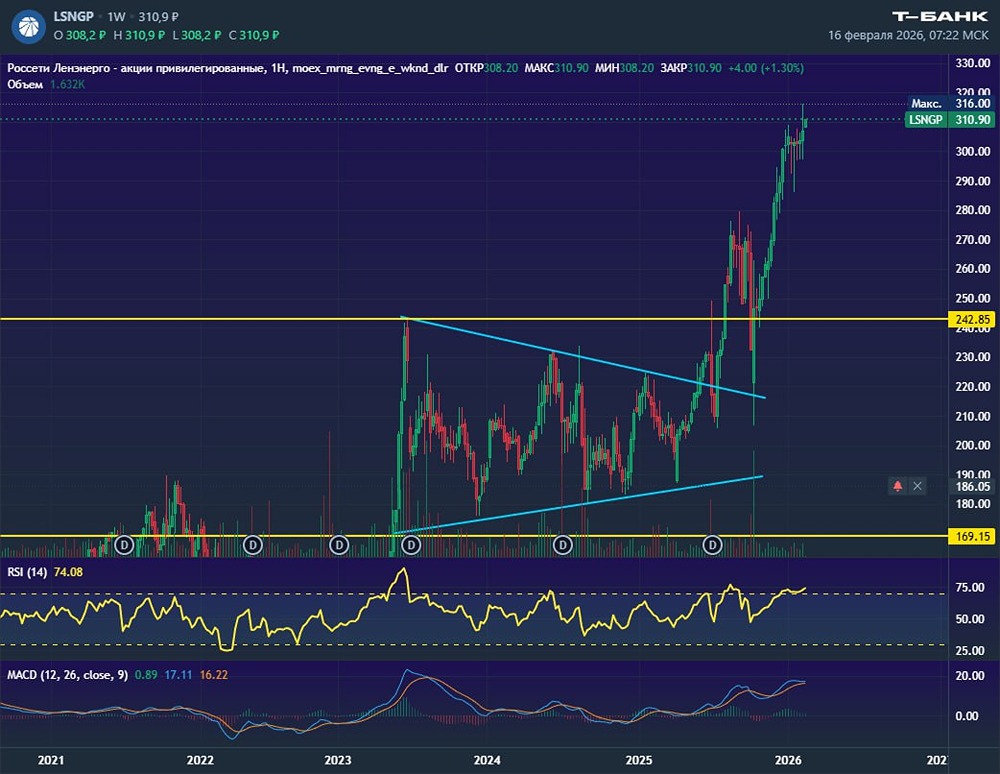
Task: Click the Макс. 316.00 price tag
Action: (951, 103)
